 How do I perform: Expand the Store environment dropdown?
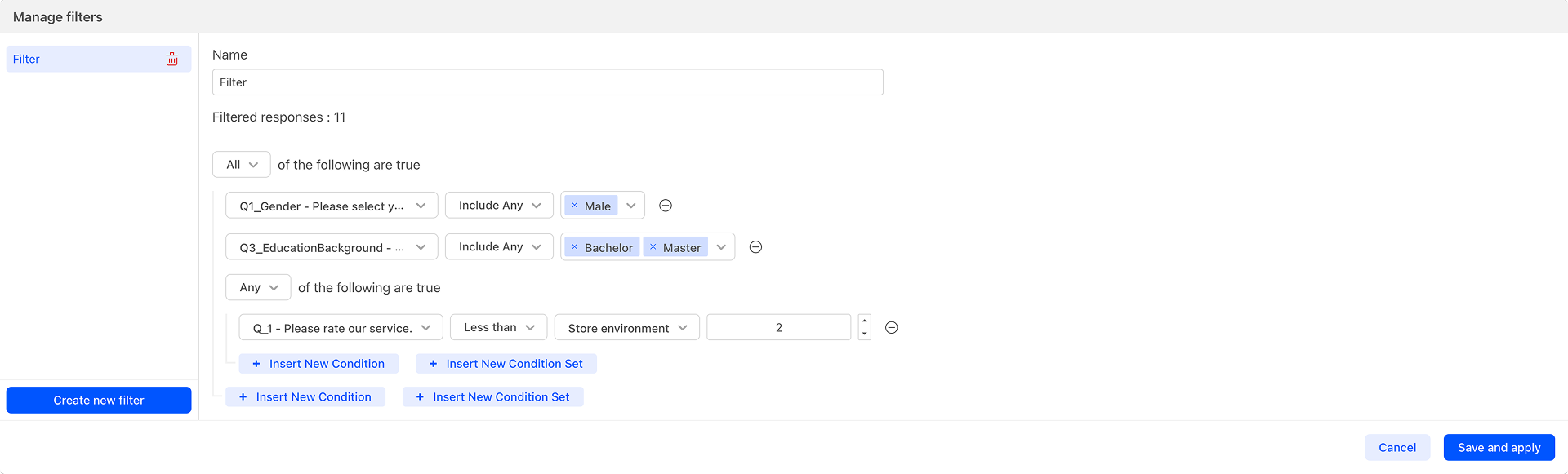tap(627, 327)
